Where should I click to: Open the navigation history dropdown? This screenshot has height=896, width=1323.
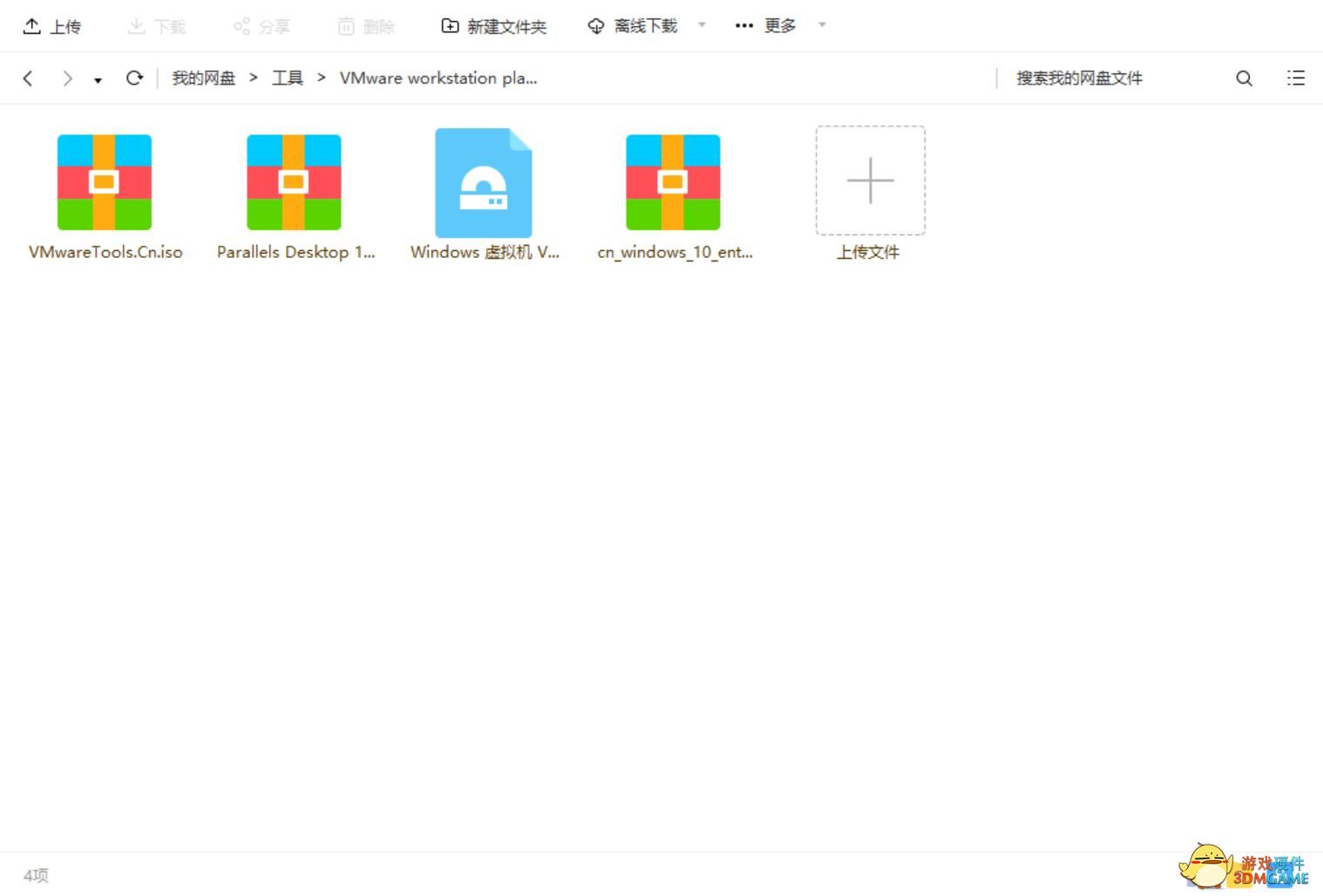coord(98,80)
